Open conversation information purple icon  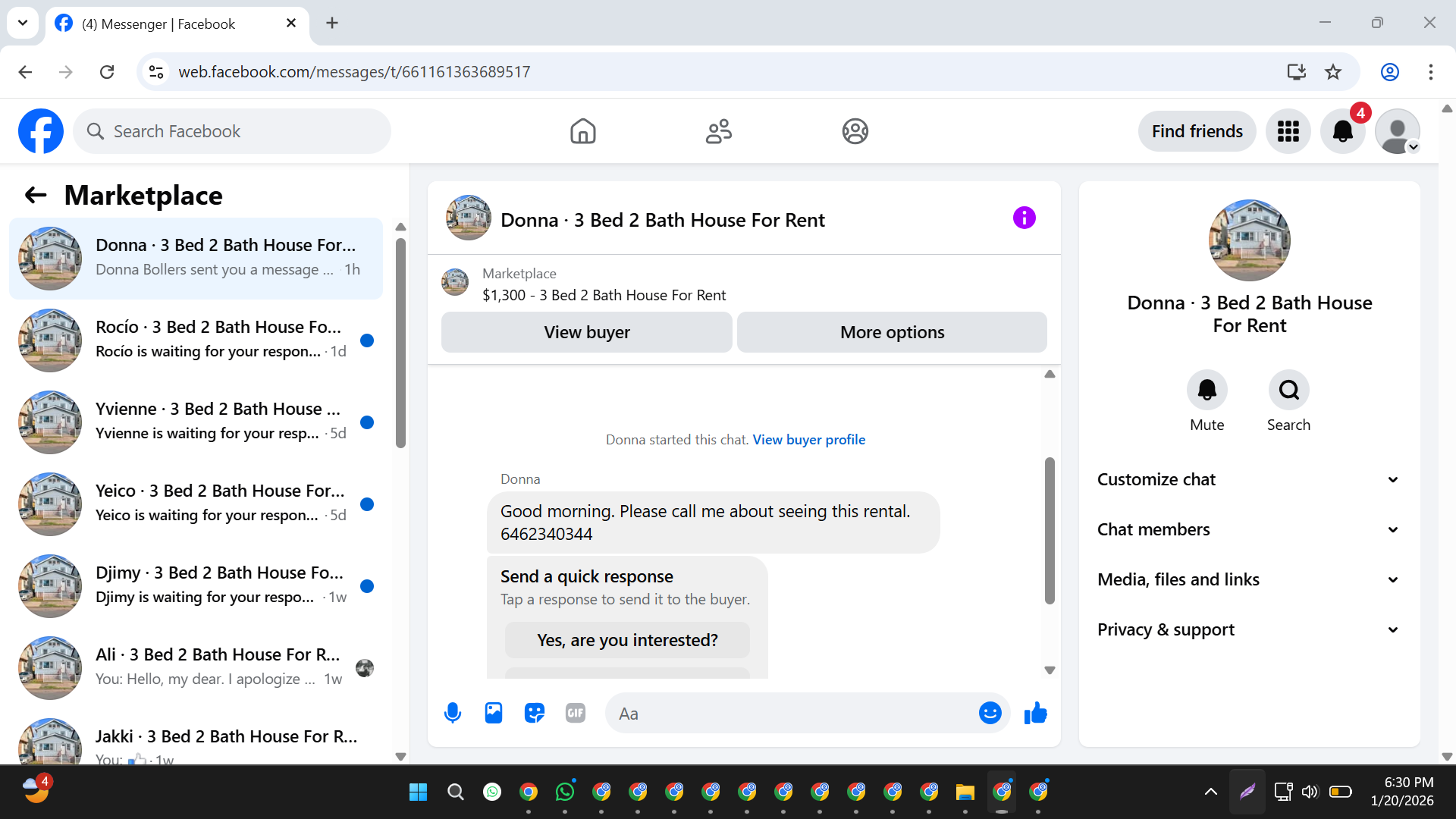tap(1024, 218)
